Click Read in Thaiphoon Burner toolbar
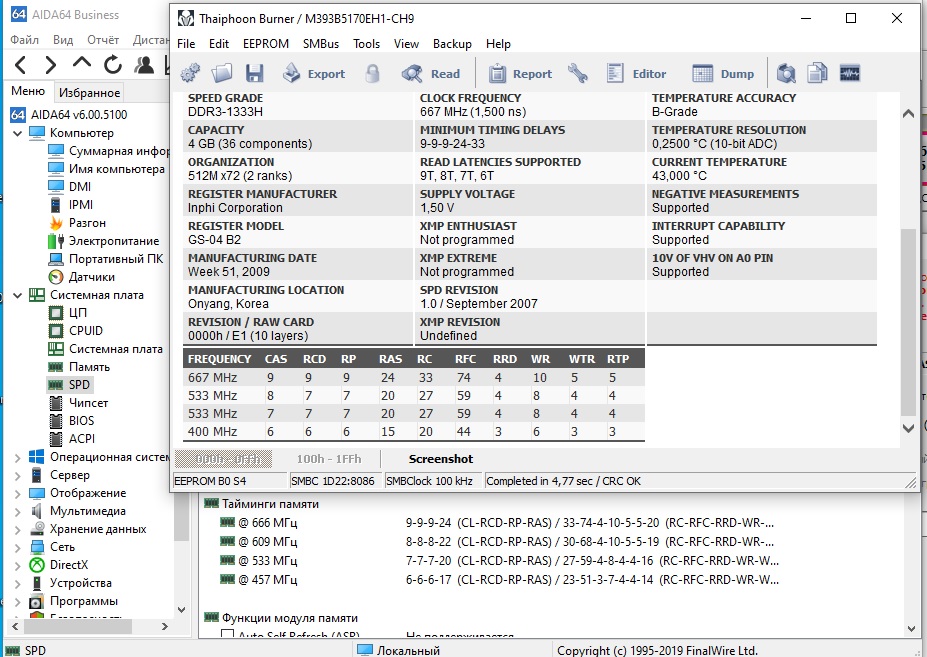Screen dimensions: 927x657 click(x=431, y=73)
